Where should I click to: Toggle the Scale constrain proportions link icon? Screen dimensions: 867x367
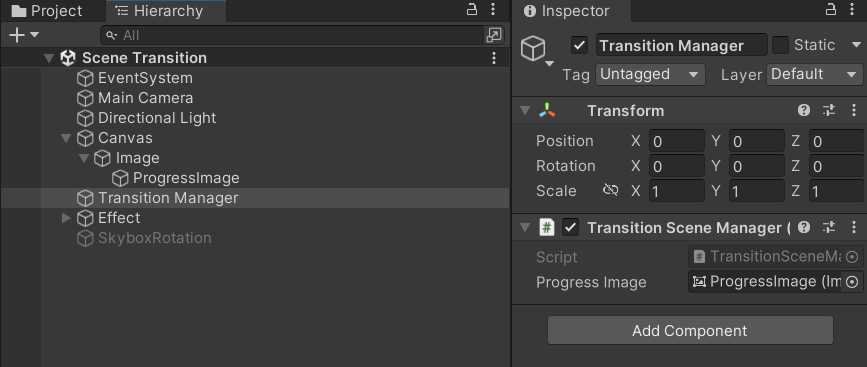pyautogui.click(x=610, y=191)
